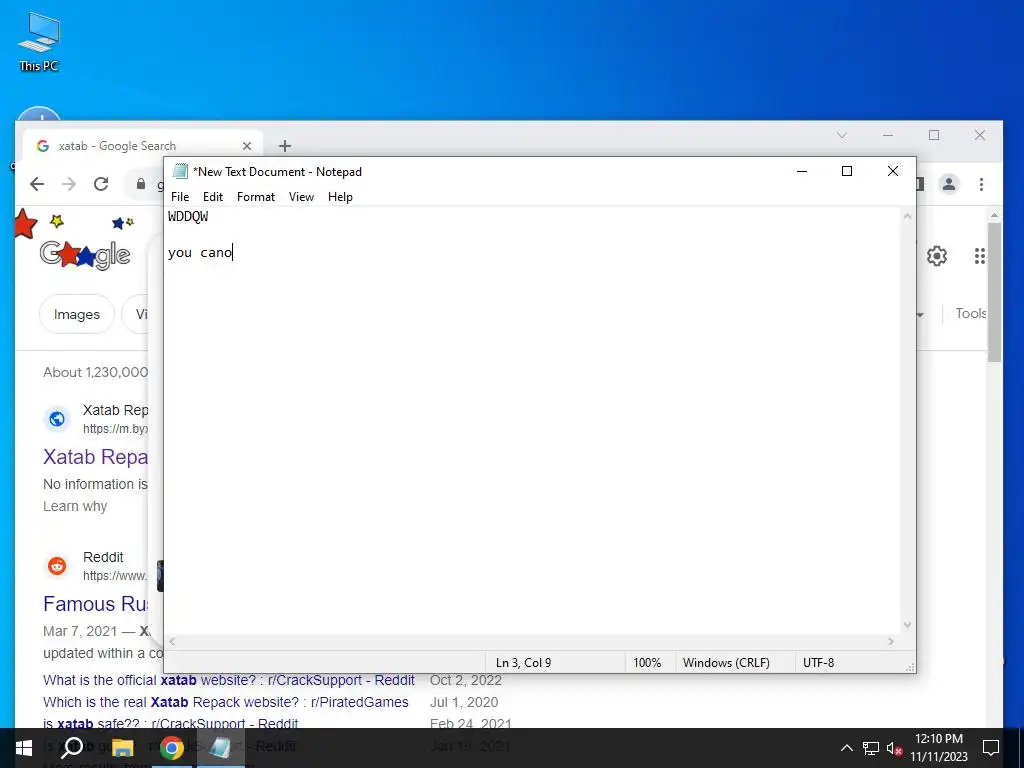Open Notepad's File menu
This screenshot has width=1024, height=768.
[180, 197]
